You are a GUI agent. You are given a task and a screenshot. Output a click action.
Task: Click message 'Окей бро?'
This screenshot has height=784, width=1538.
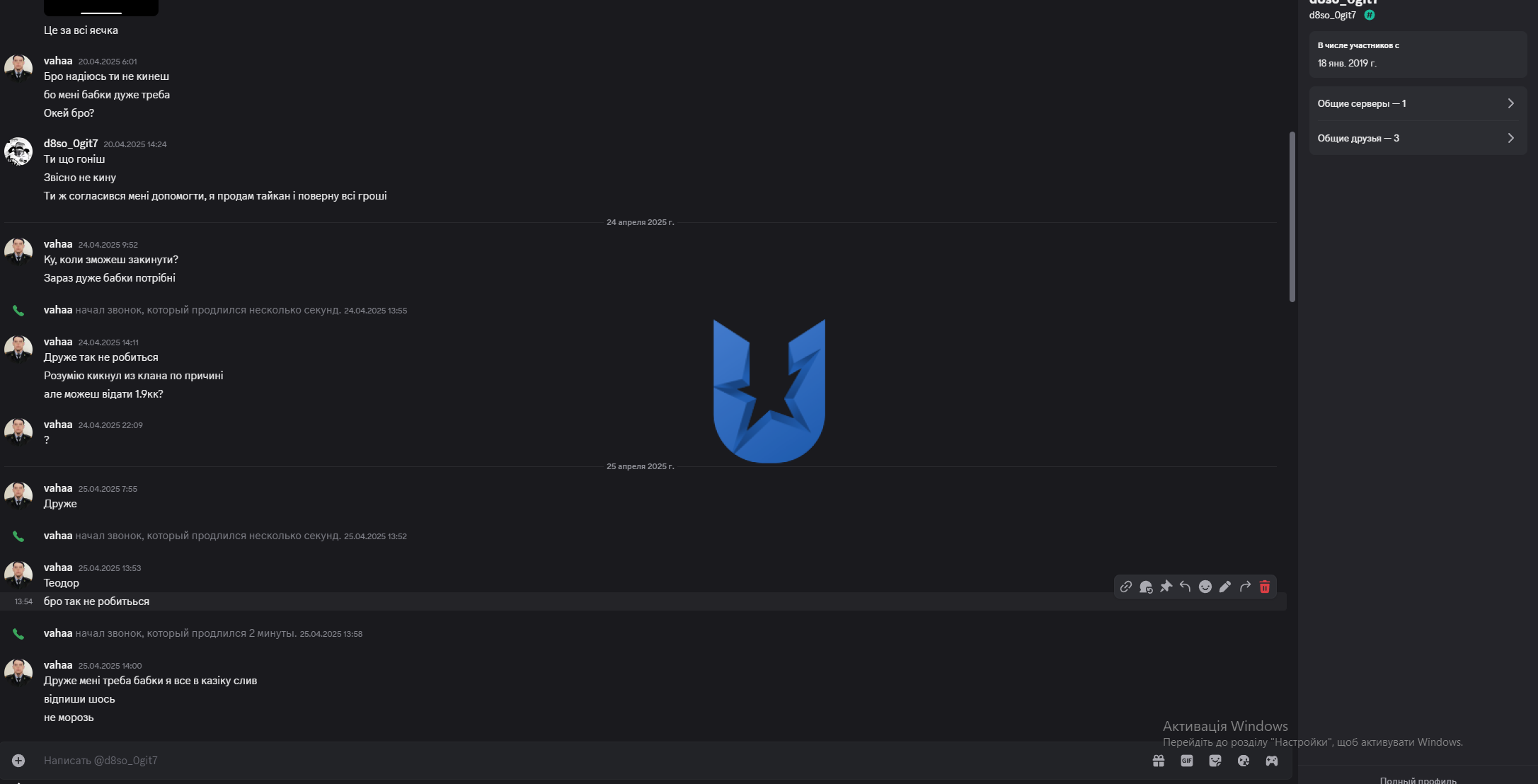tap(69, 113)
